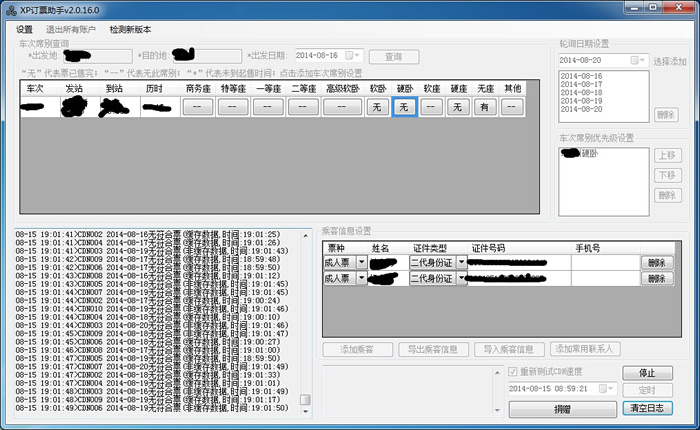The height and width of the screenshot is (430, 700).
Task: Click the app icon in title bar
Action: click(11, 9)
